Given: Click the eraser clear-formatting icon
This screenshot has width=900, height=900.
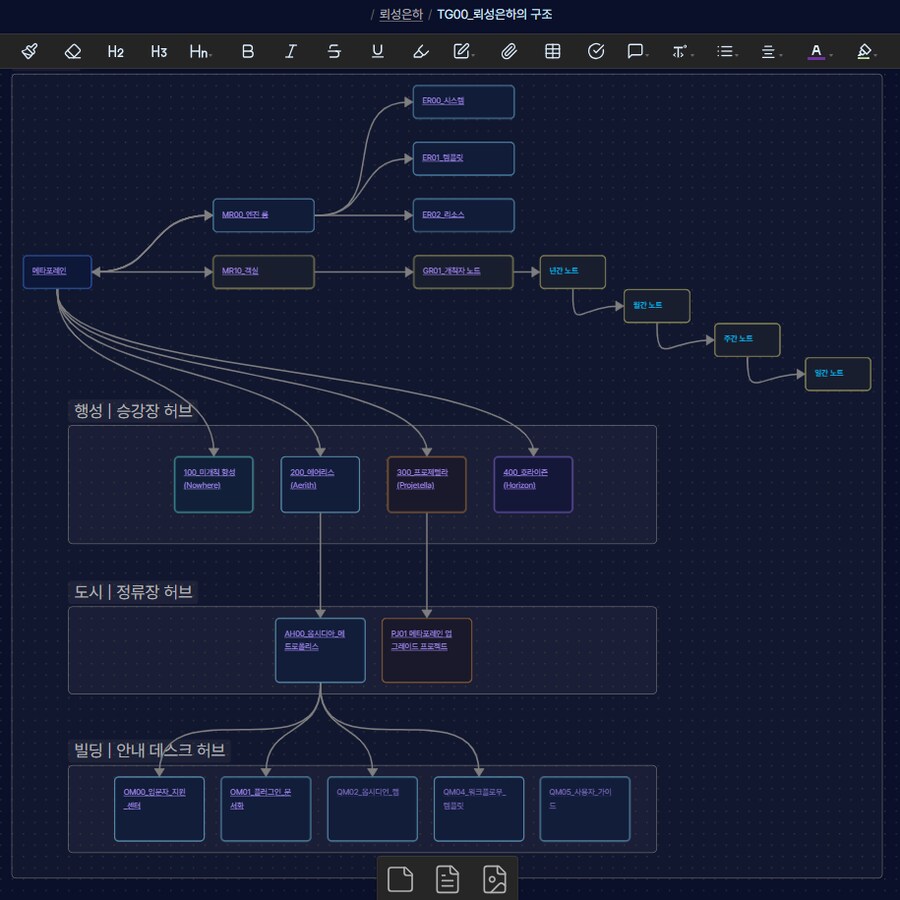Looking at the screenshot, I should tap(72, 51).
